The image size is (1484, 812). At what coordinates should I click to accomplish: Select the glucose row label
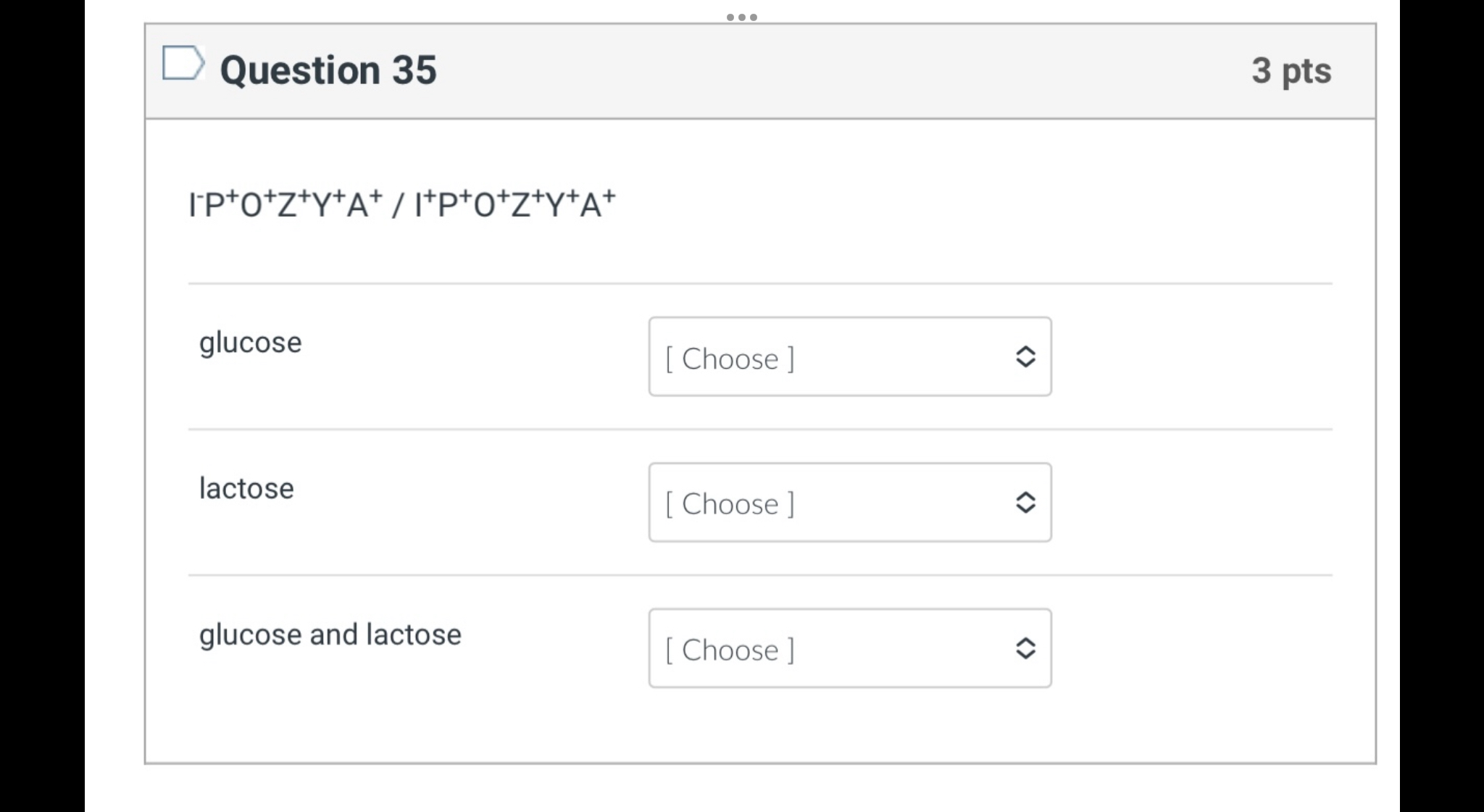pos(250,342)
